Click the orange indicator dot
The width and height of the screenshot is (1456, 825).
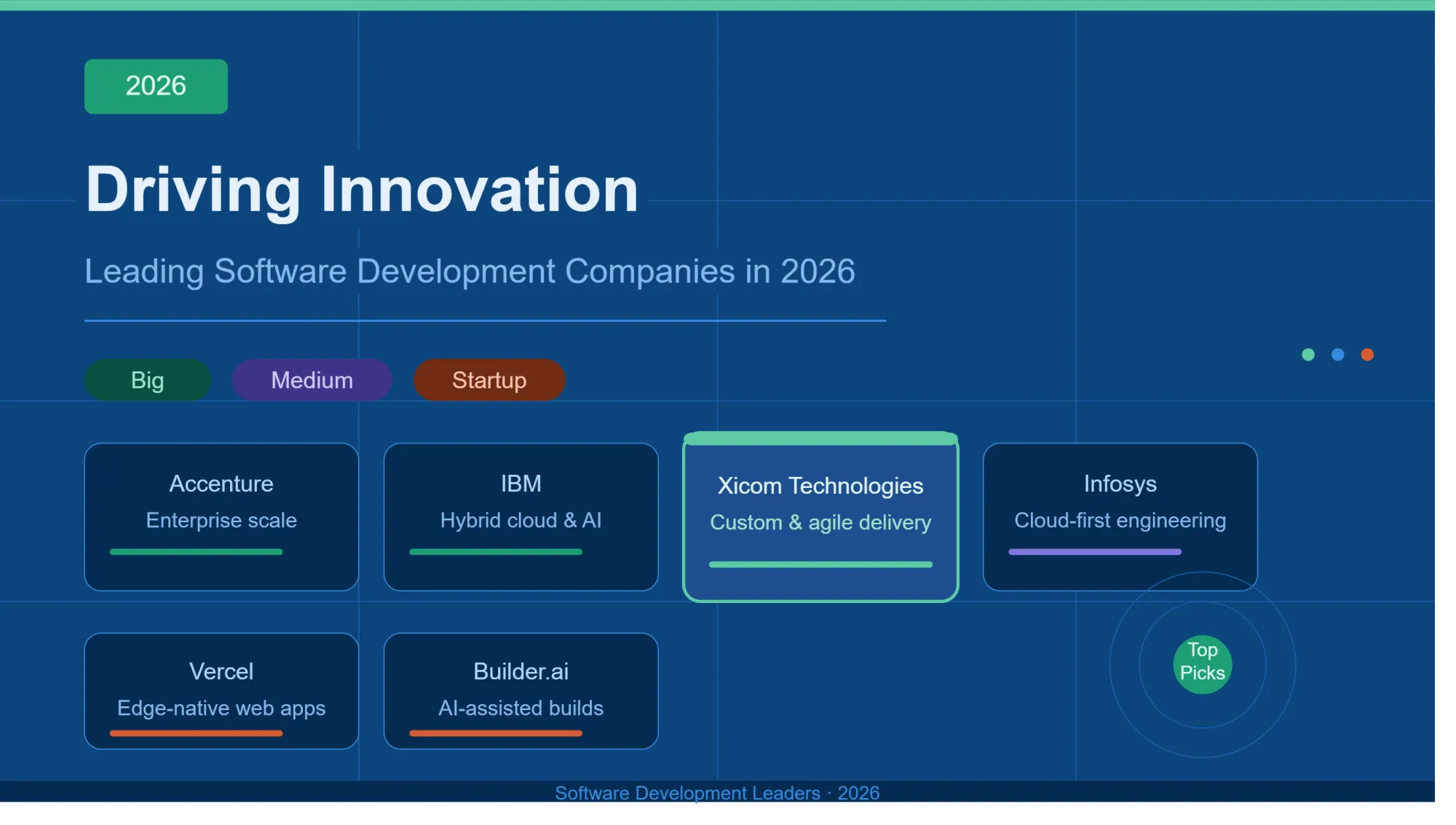pos(1368,355)
